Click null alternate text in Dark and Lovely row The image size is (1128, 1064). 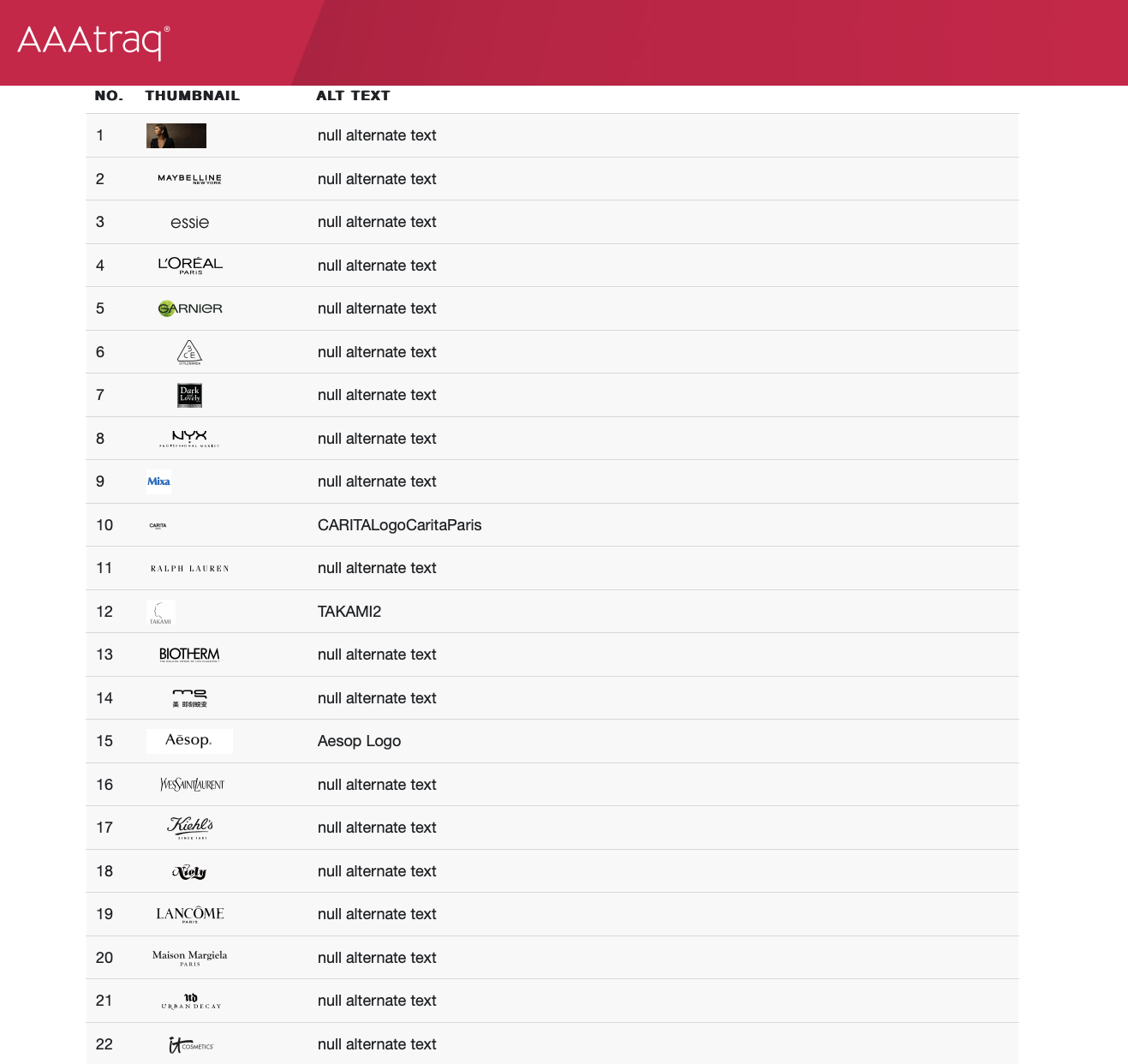tap(377, 395)
